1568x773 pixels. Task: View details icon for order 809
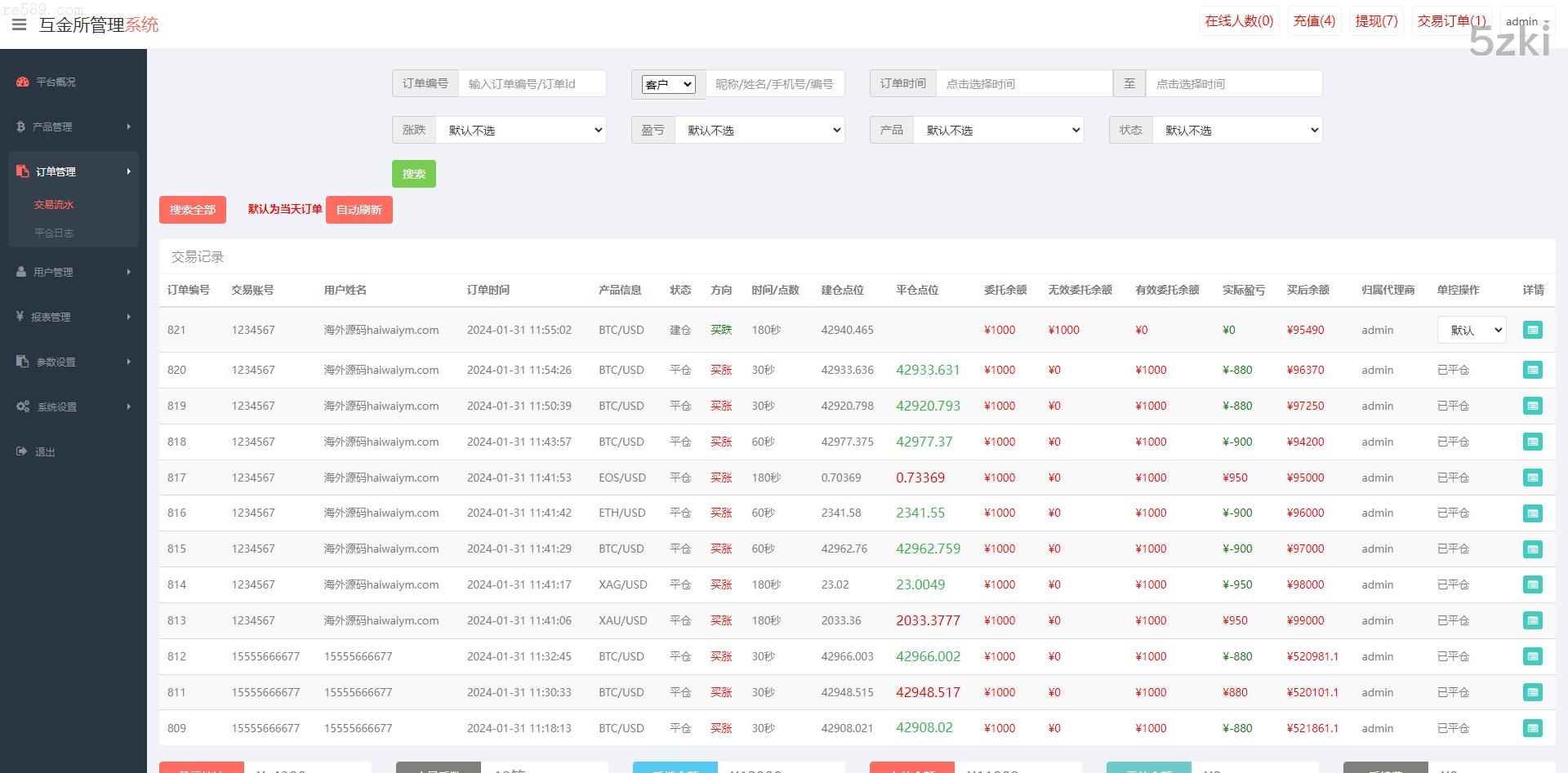1533,728
